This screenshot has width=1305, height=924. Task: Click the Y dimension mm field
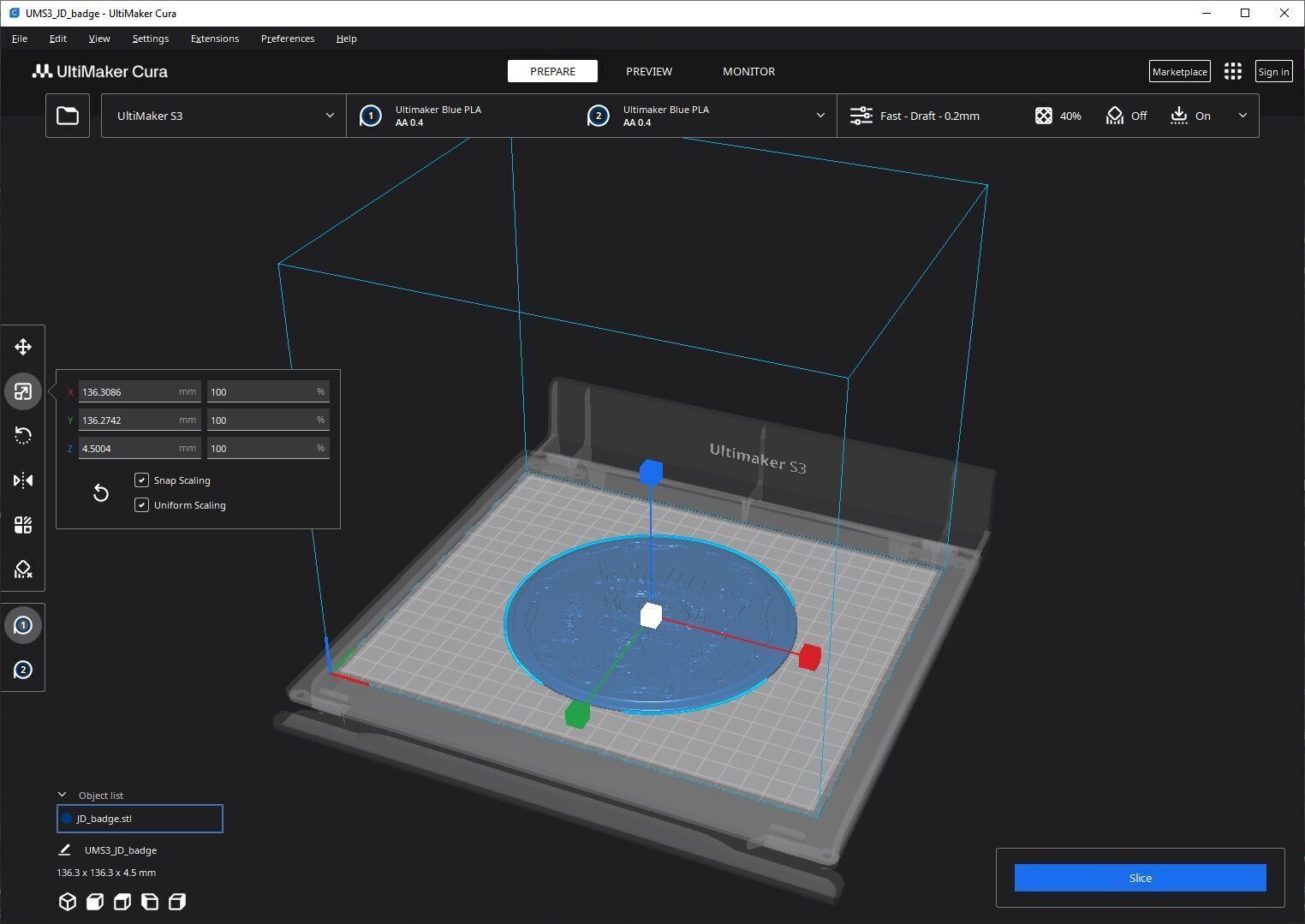click(140, 420)
